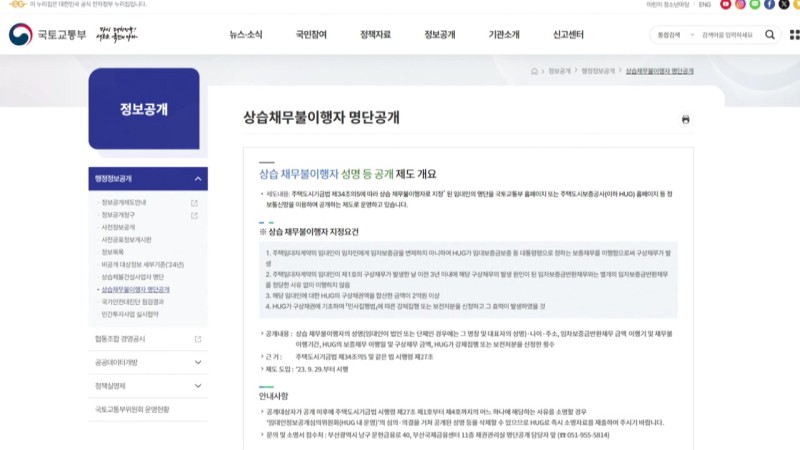Switch site language to ENG
Screen dimensions: 800x450
tap(705, 5)
